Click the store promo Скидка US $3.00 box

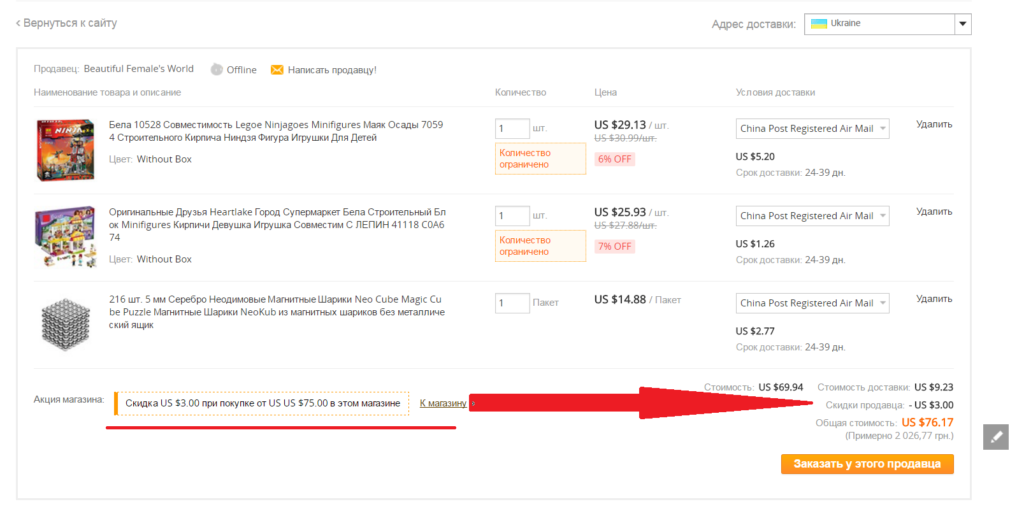click(x=262, y=404)
